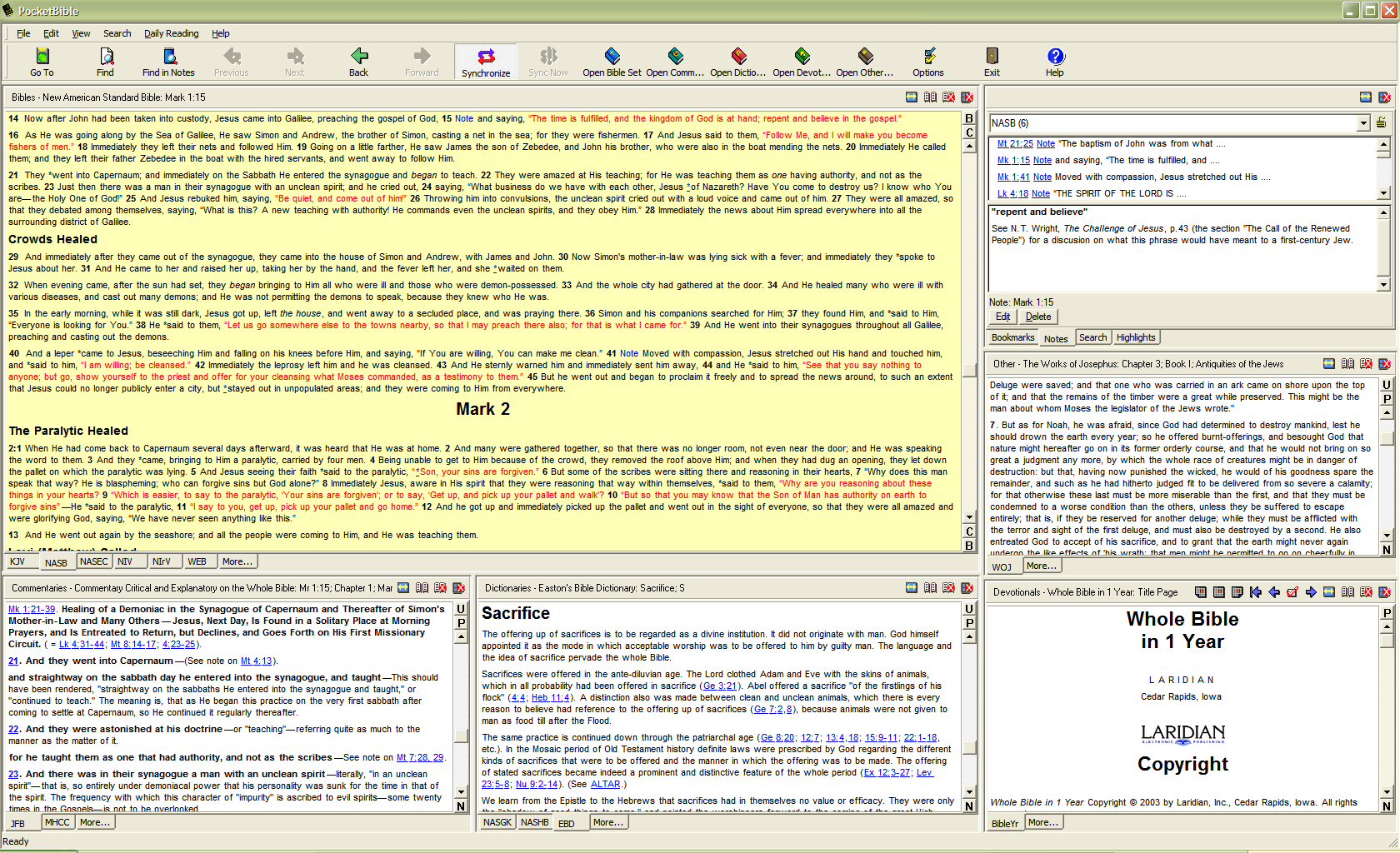Close book icon in Commentaries pane header
This screenshot has height=853, width=1400.
pos(440,588)
